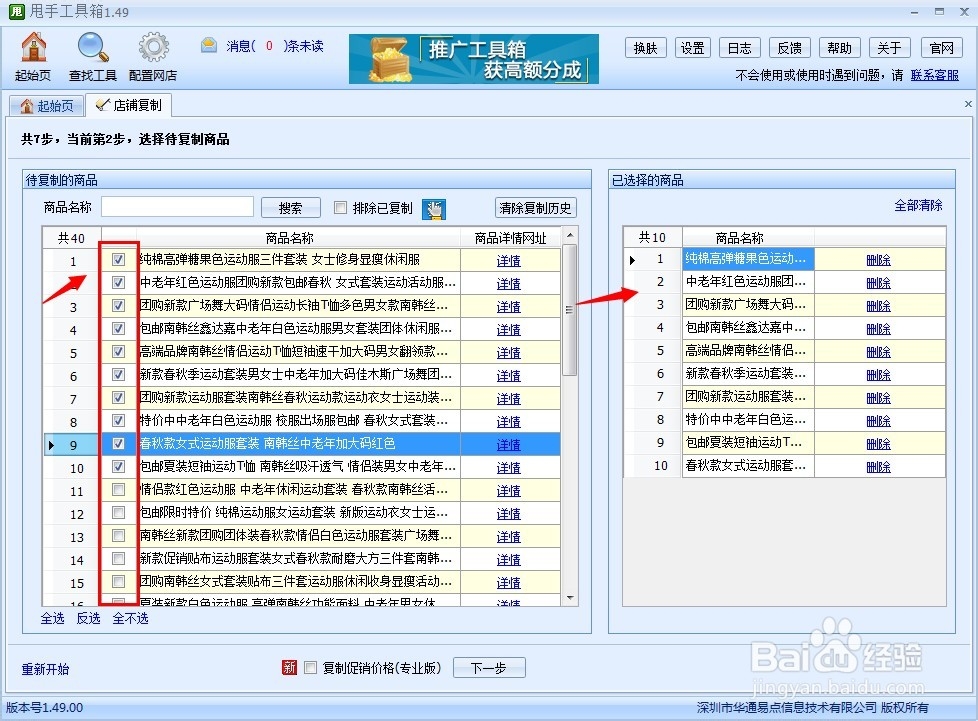This screenshot has width=978, height=721.
Task: Click the 重新开始 link
Action: click(x=46, y=669)
